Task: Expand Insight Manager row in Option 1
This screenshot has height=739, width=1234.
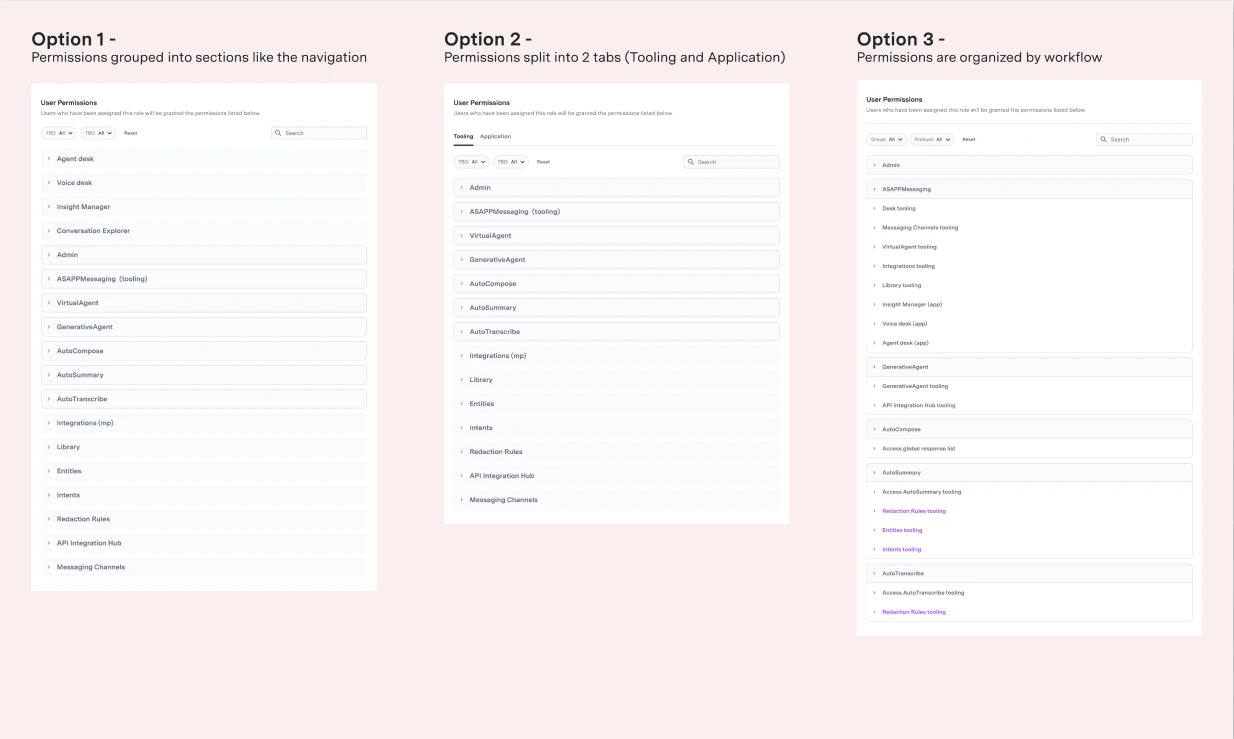Action: (204, 207)
